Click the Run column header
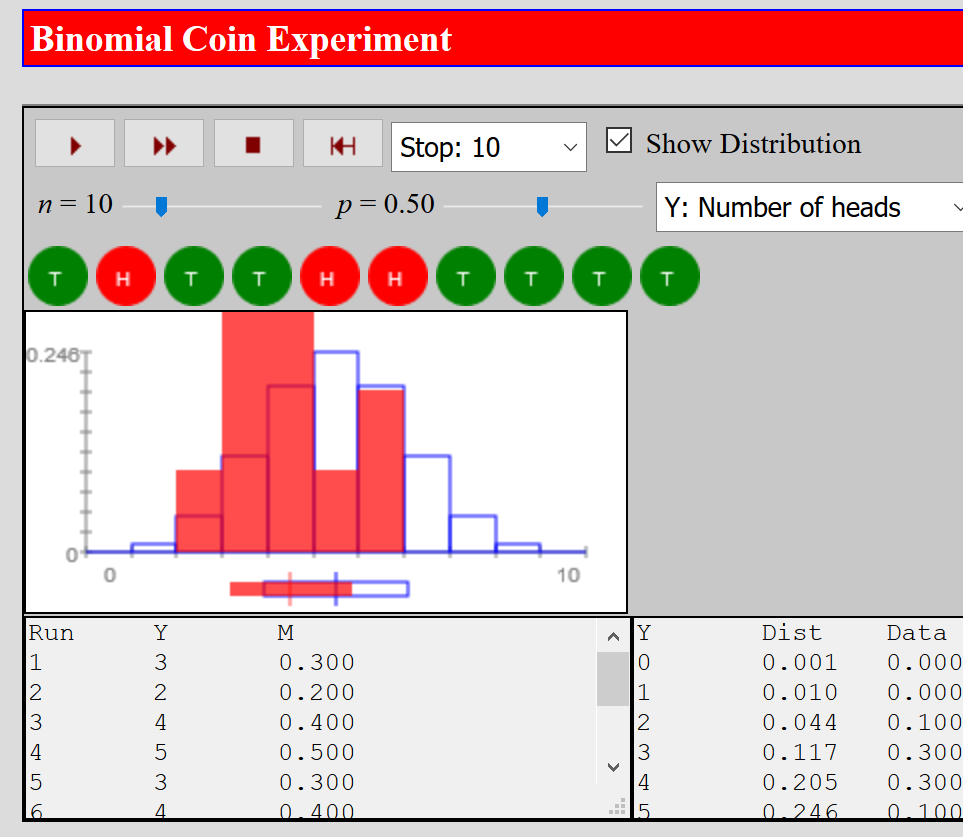963x837 pixels. [x=51, y=633]
